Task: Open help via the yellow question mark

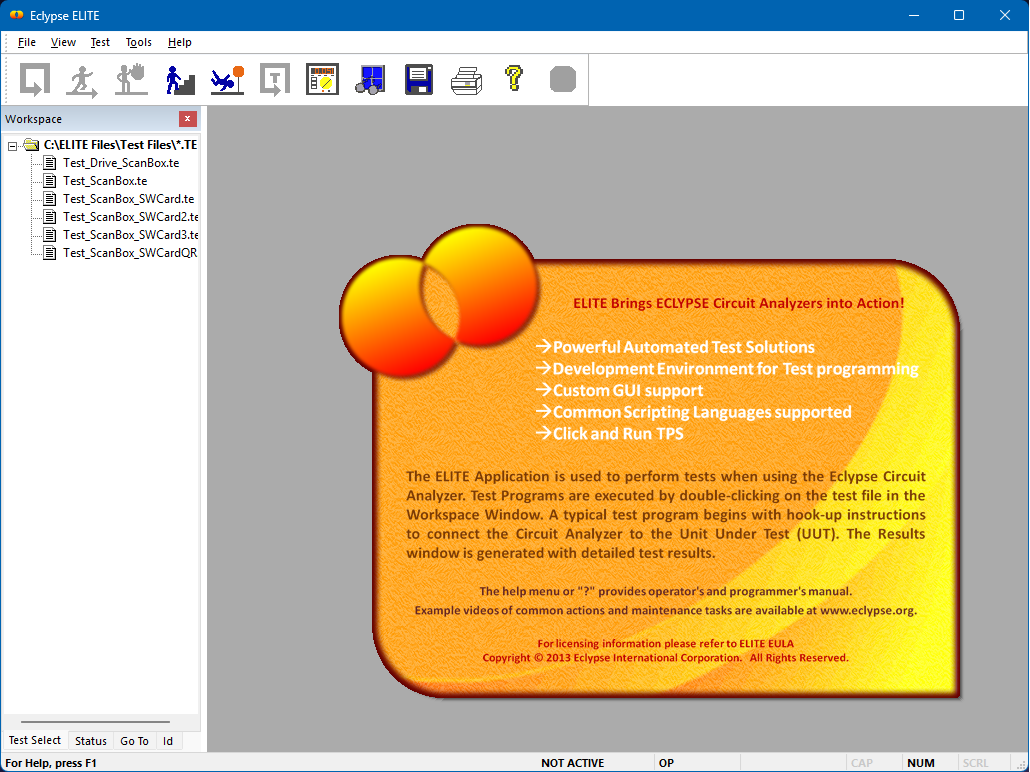Action: (514, 78)
